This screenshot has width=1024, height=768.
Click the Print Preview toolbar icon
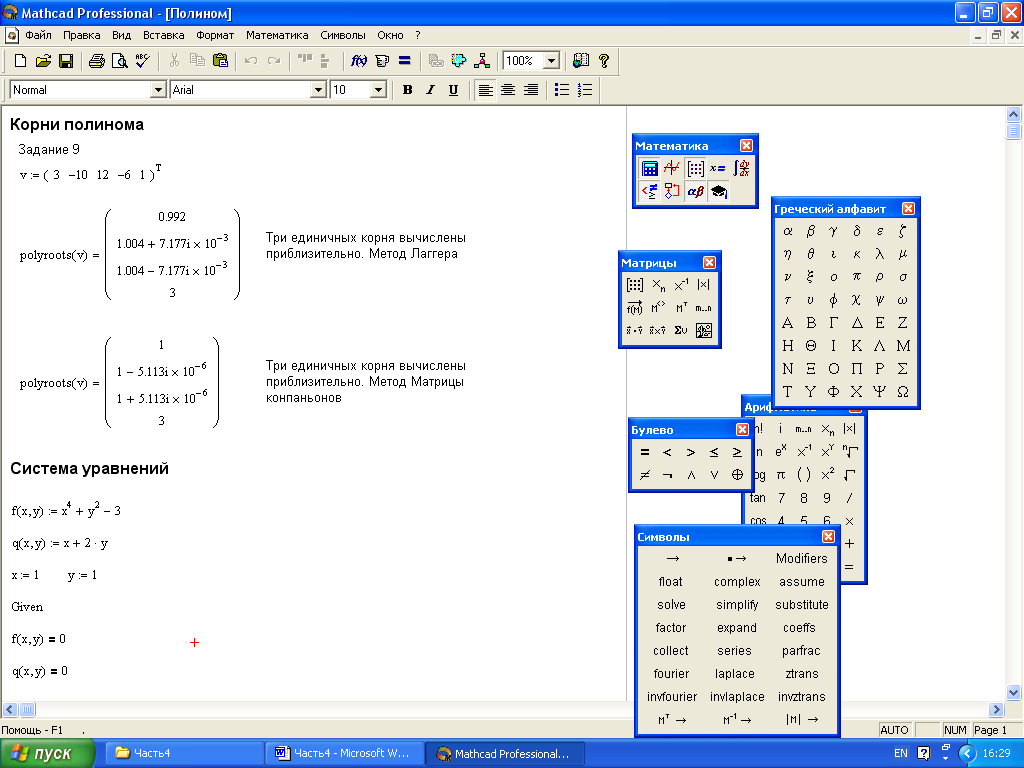(x=120, y=61)
